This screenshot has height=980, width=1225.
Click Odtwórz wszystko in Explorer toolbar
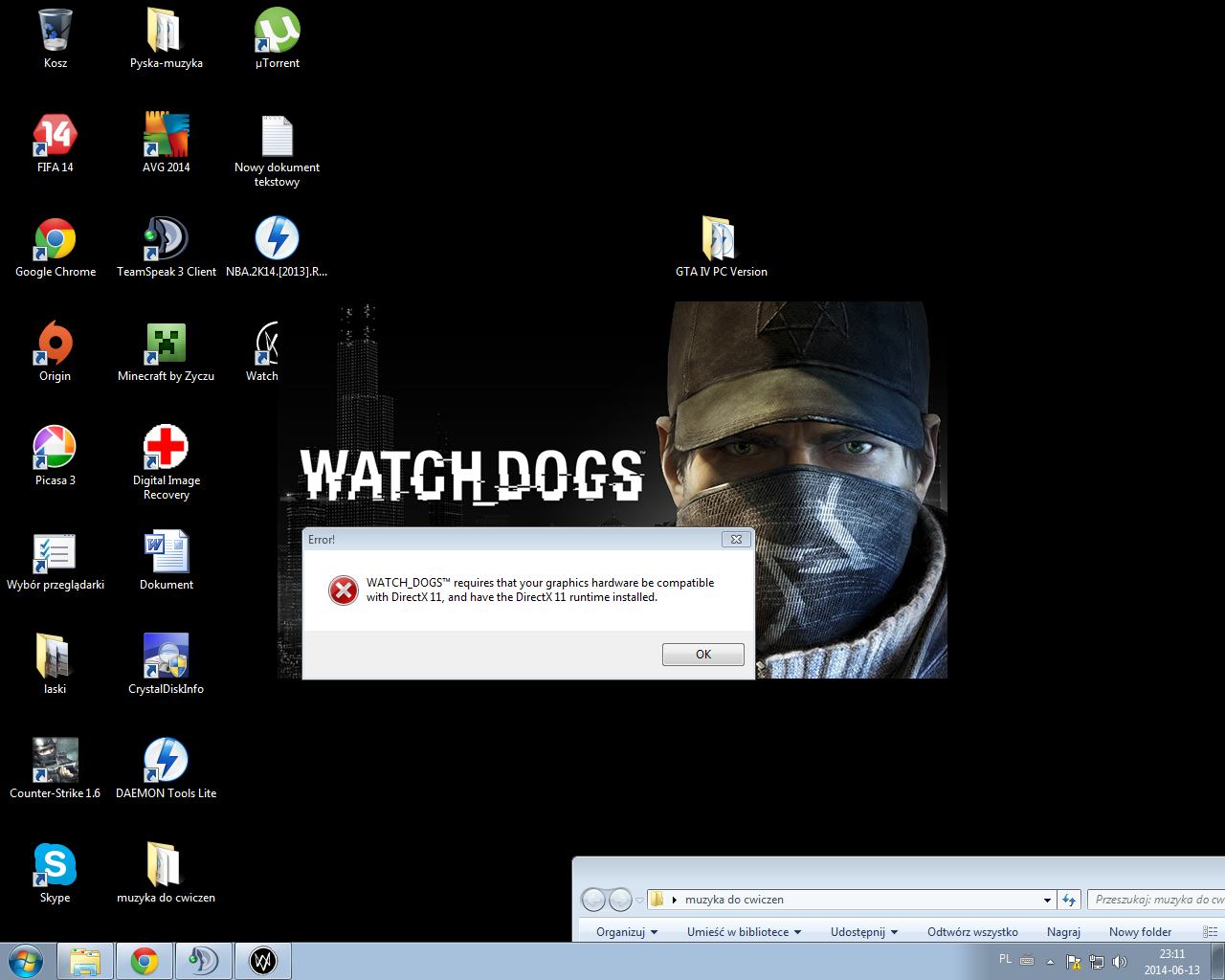click(x=972, y=932)
